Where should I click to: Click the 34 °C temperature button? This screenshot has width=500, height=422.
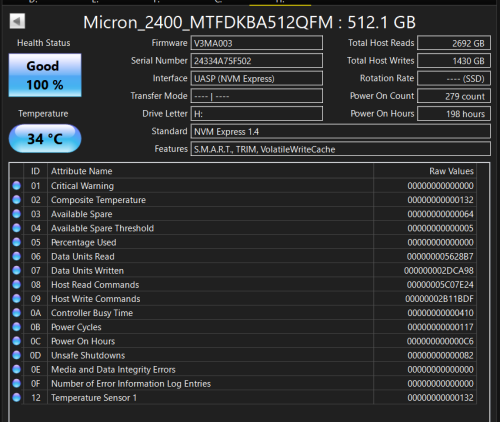click(45, 139)
